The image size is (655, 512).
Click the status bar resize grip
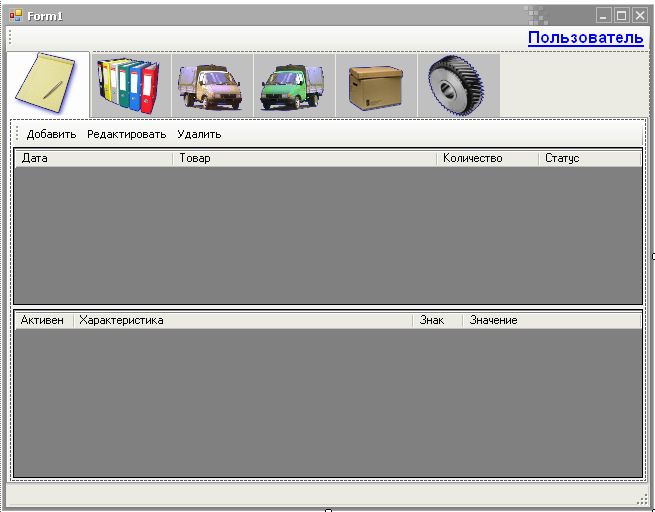(642, 499)
